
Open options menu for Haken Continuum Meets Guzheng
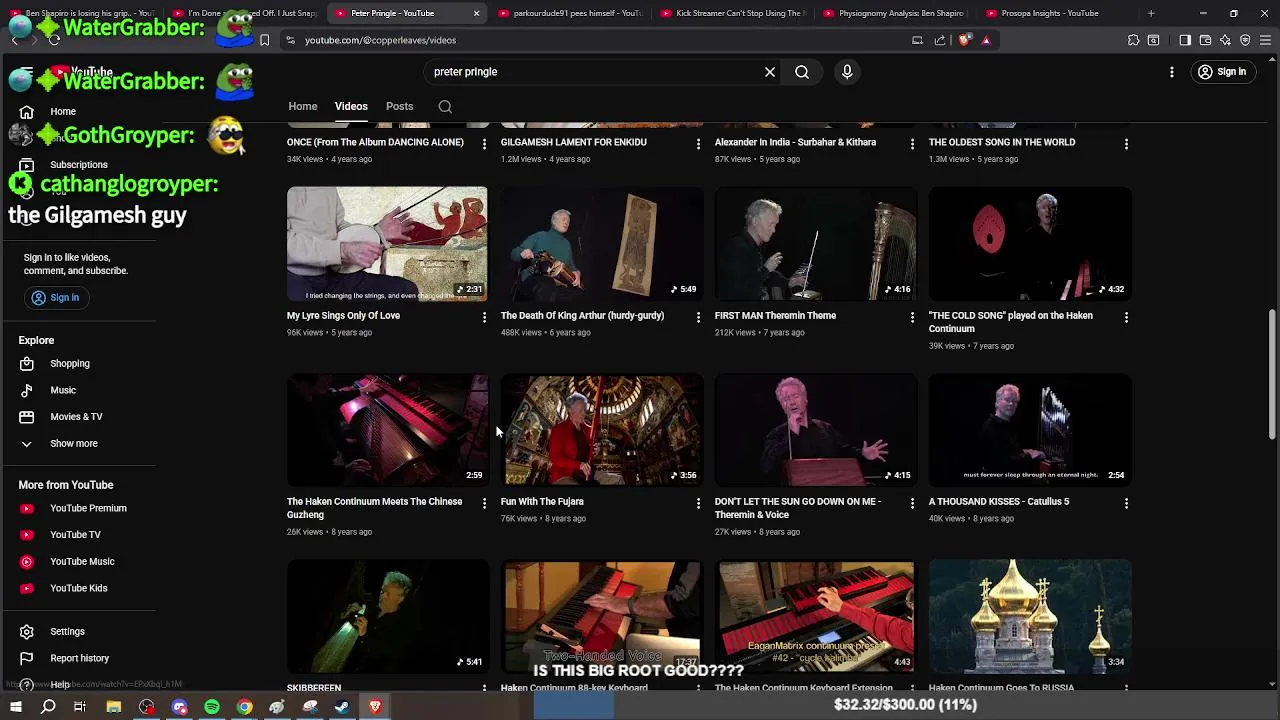point(484,503)
